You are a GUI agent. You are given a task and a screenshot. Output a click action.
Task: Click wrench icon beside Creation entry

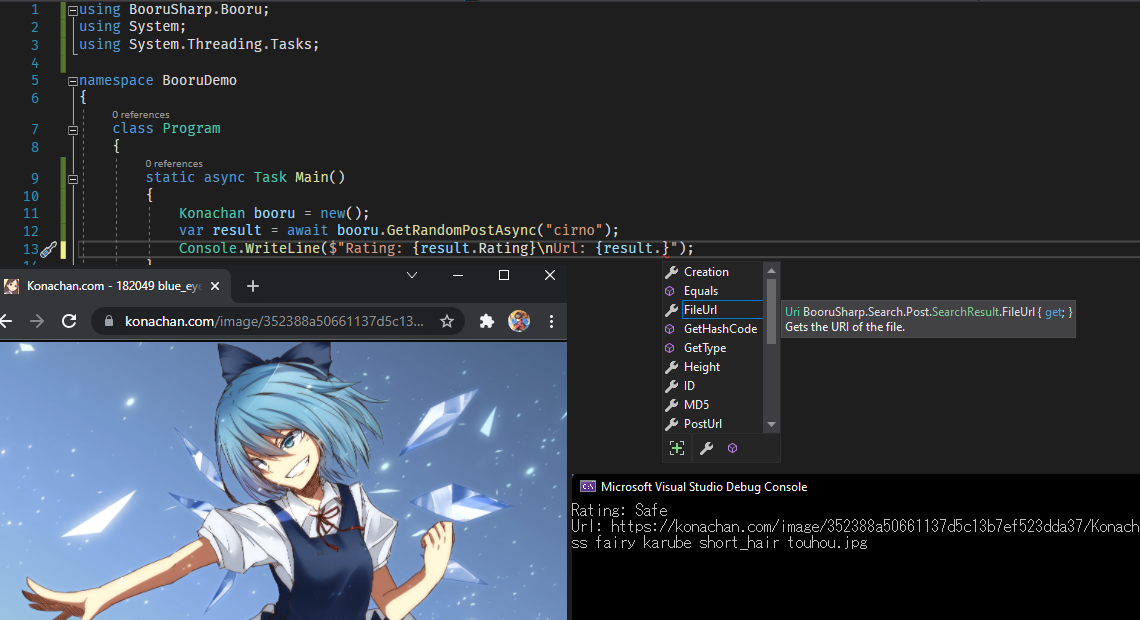672,272
